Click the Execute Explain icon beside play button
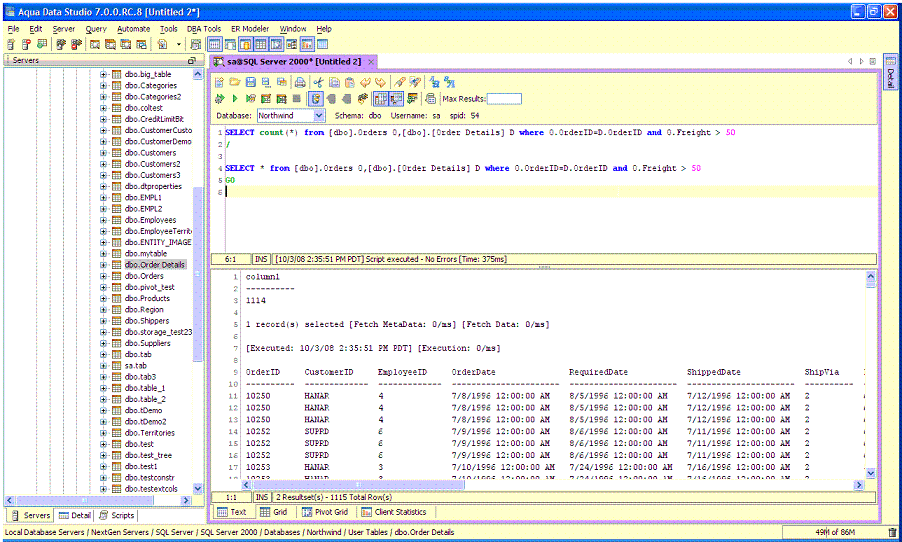 point(250,99)
